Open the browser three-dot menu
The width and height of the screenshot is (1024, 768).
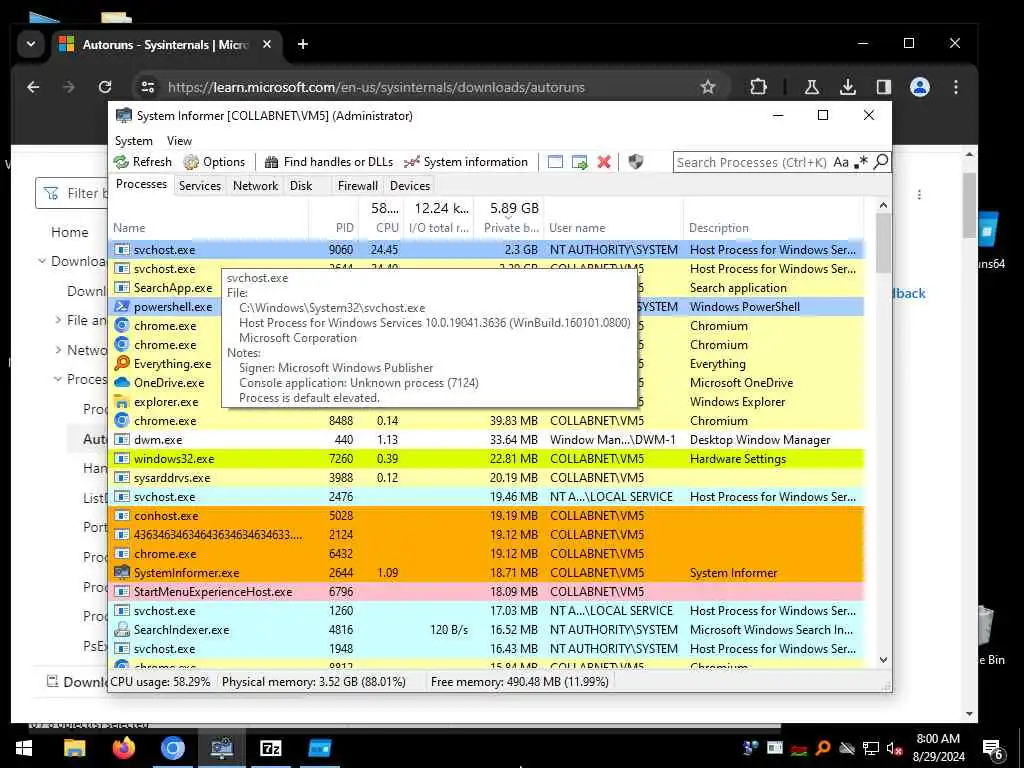pyautogui.click(x=955, y=87)
